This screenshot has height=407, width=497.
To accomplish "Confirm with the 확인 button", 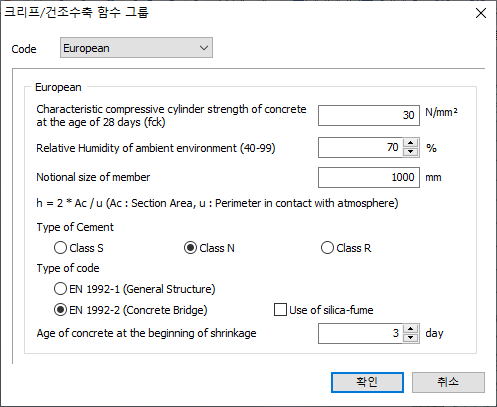I will tap(367, 382).
